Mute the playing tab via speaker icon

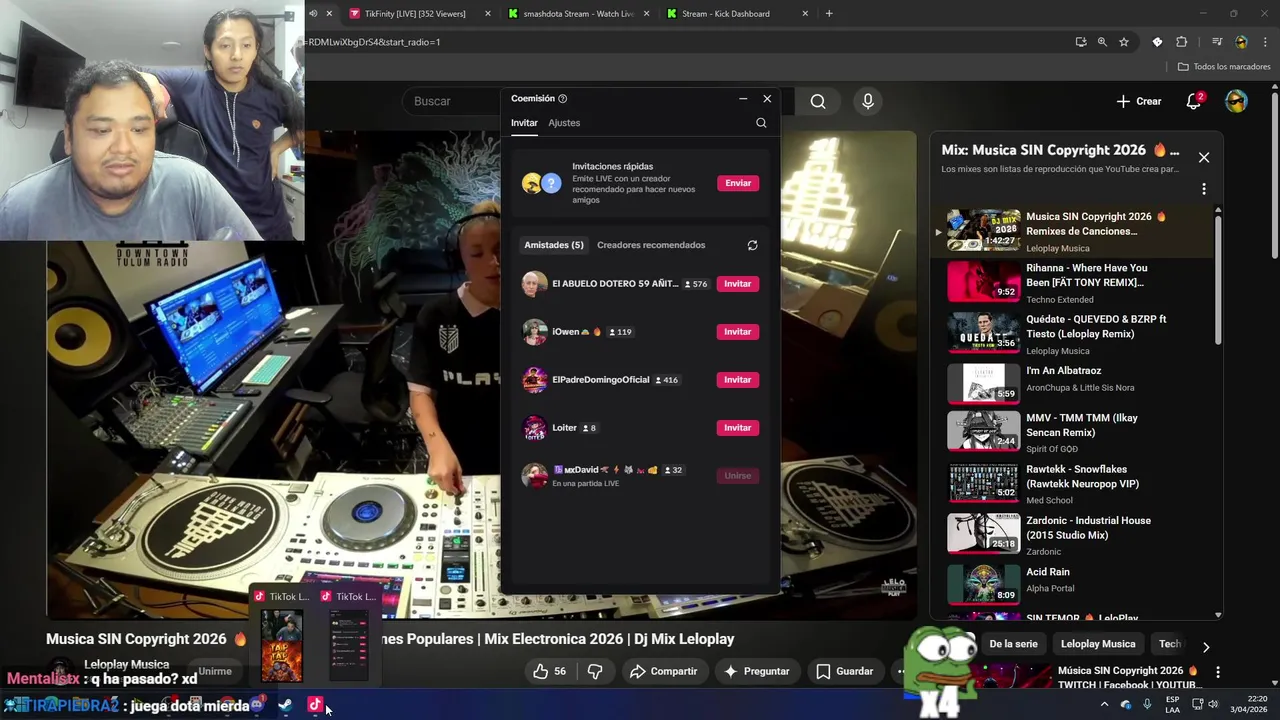click(313, 14)
